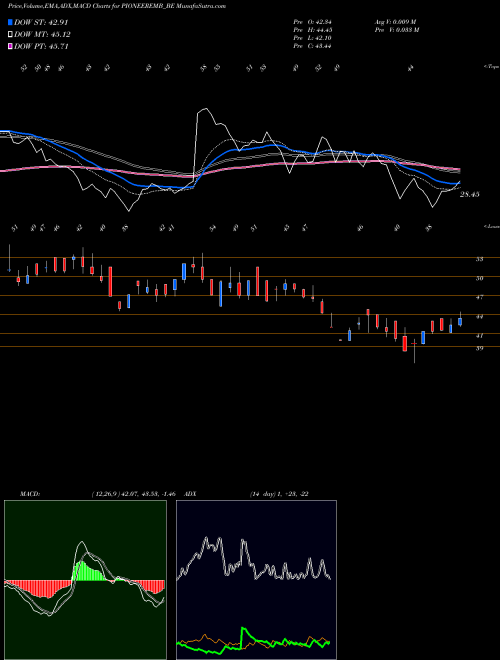
Task: Click the MACD parameters '(12,26,9) 42.07, 43.53, -1.46'
Action: coord(133,494)
